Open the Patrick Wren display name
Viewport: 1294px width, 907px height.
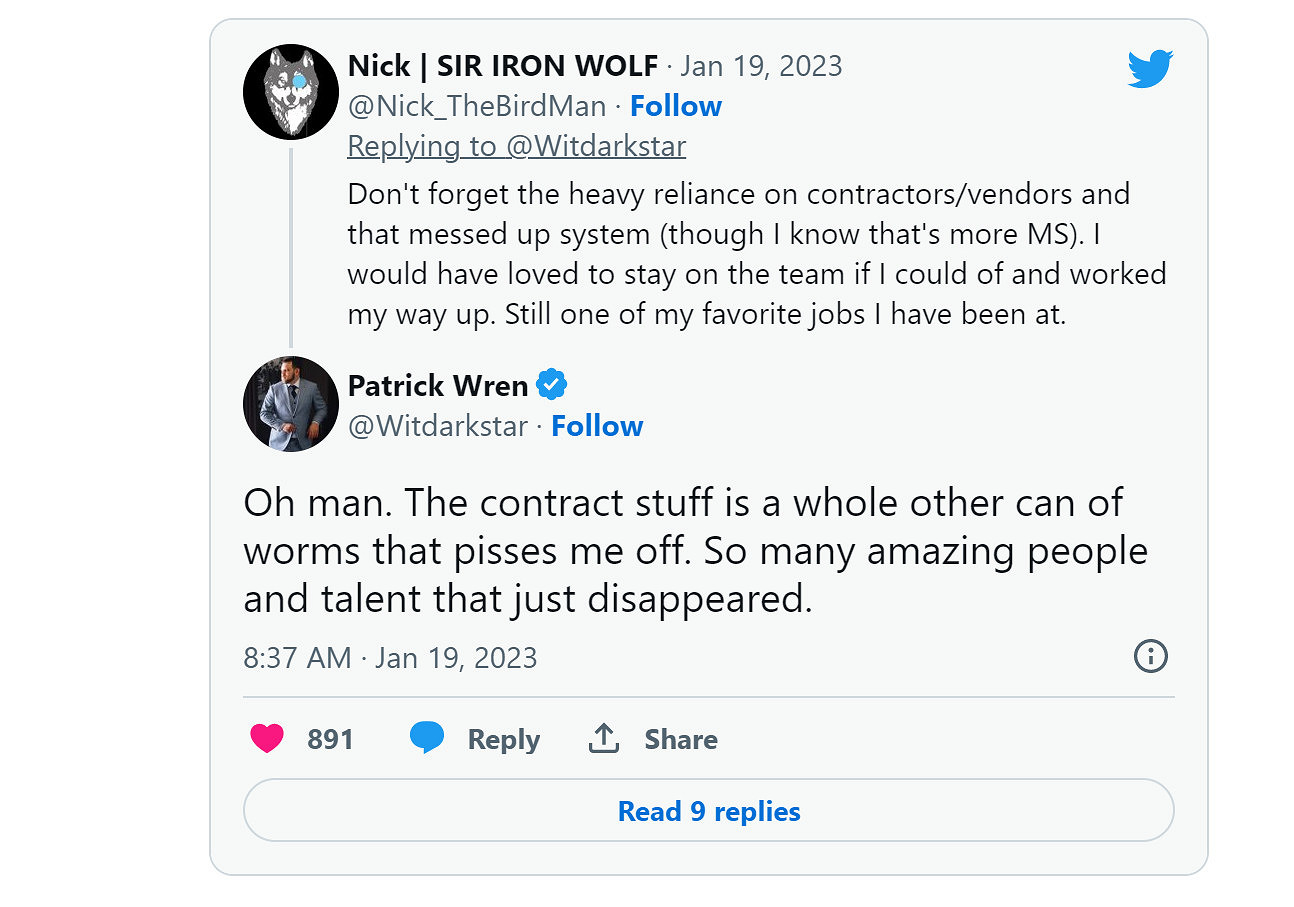click(437, 385)
